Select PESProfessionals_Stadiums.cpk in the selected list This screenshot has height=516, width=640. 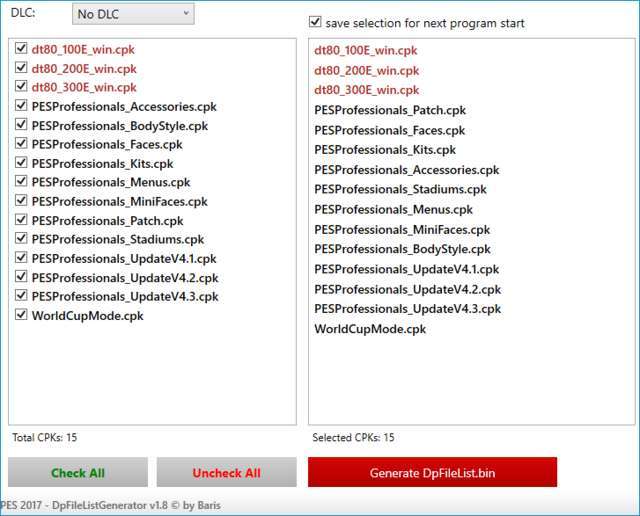pos(400,189)
